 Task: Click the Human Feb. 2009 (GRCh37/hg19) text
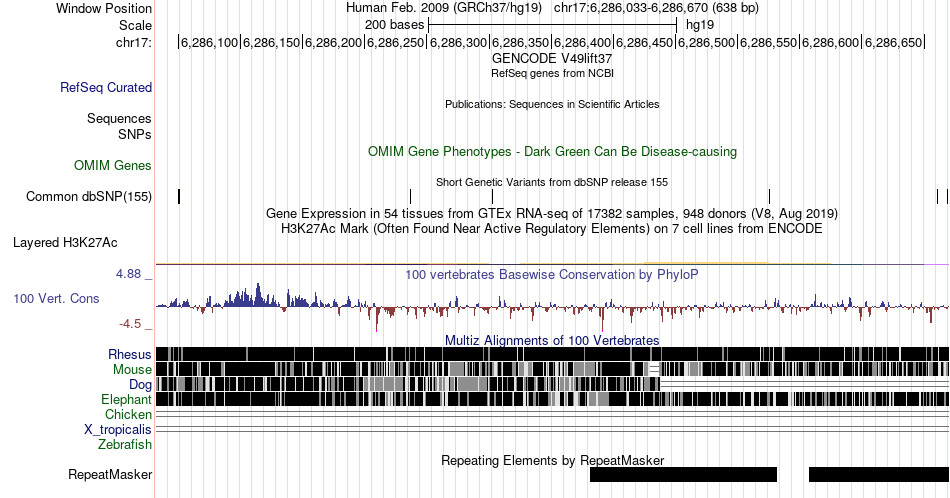click(445, 8)
